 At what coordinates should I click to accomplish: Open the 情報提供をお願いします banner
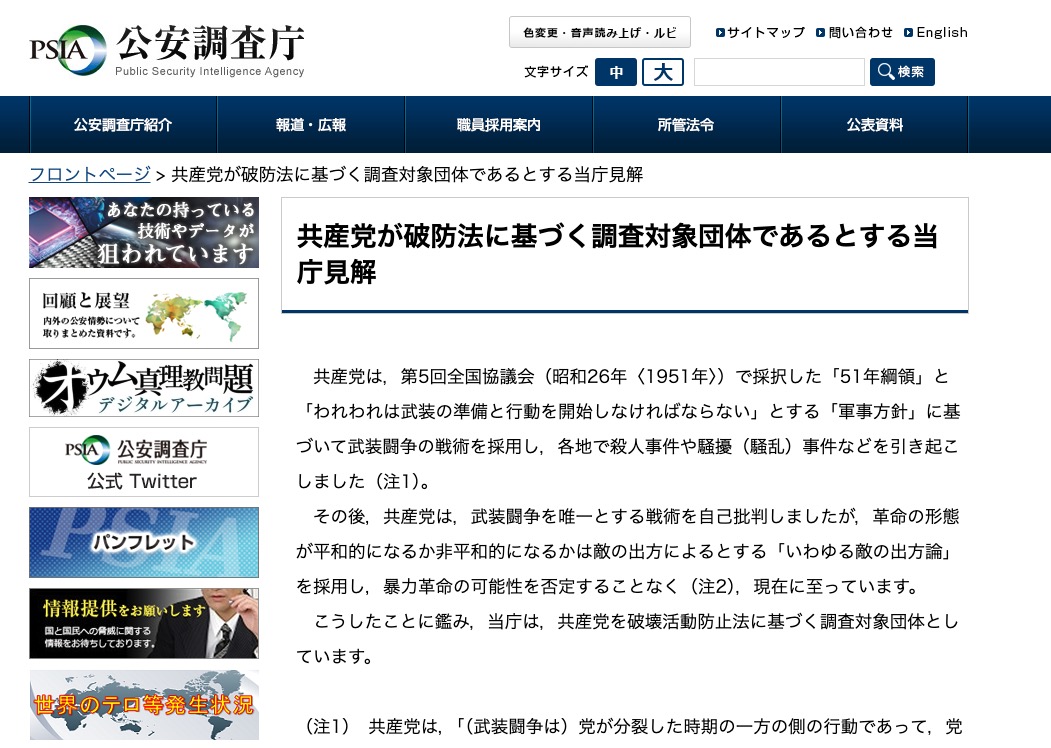point(144,623)
